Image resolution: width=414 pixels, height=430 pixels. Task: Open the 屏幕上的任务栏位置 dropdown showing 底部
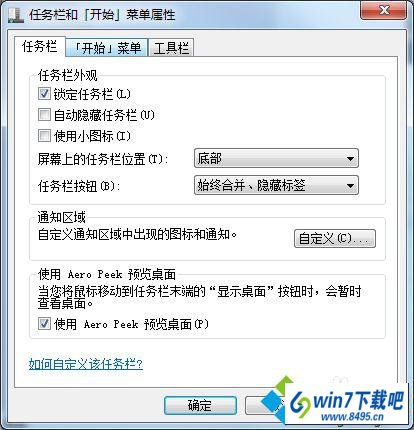pos(276,158)
